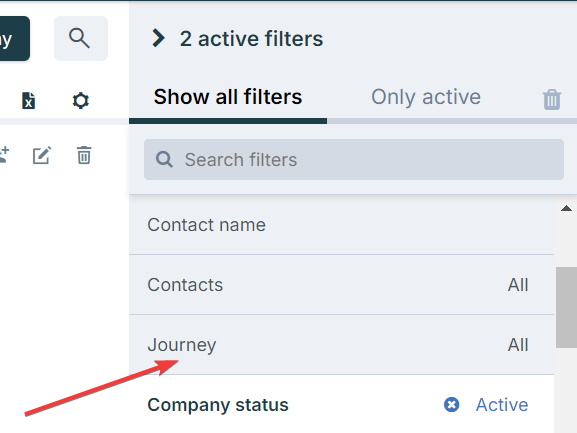This screenshot has width=577, height=433.
Task: Switch to Show all filters tab
Action: (x=228, y=97)
